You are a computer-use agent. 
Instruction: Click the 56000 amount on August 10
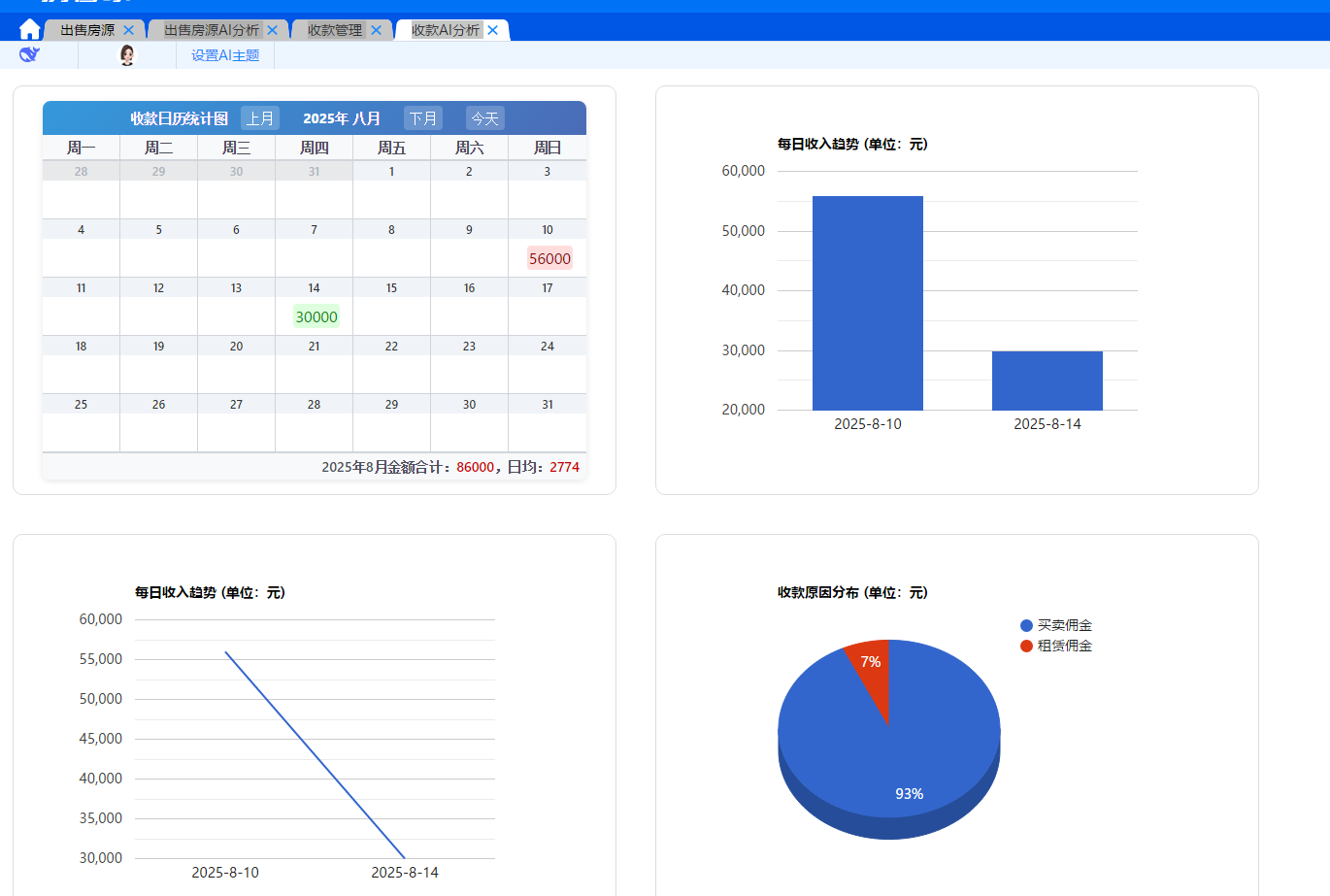[549, 258]
